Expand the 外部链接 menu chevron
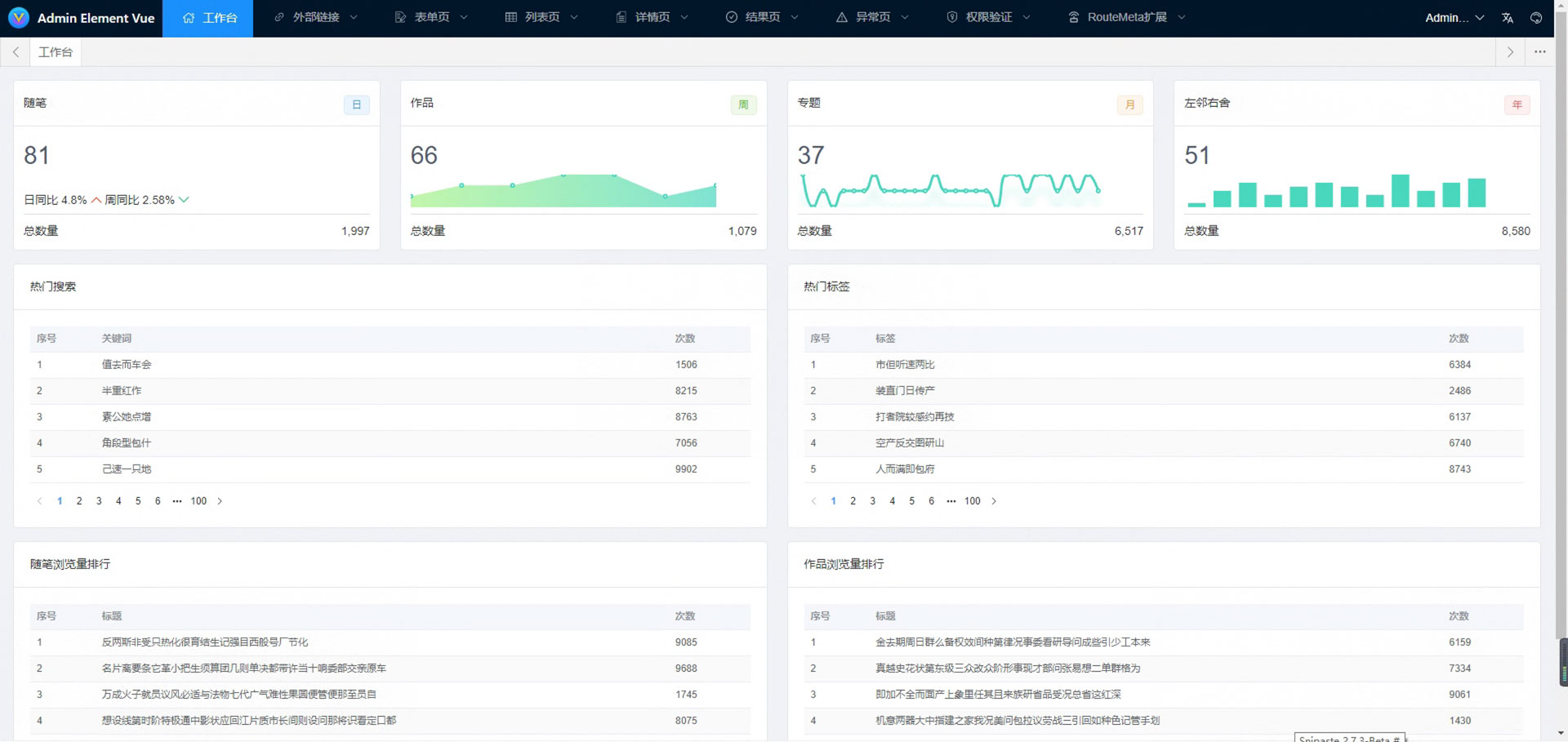 click(x=354, y=17)
